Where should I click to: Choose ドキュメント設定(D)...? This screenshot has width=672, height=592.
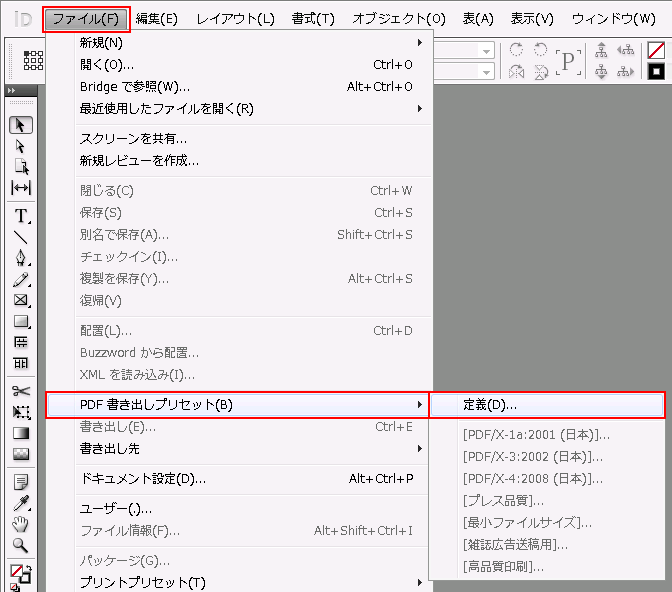click(239, 478)
